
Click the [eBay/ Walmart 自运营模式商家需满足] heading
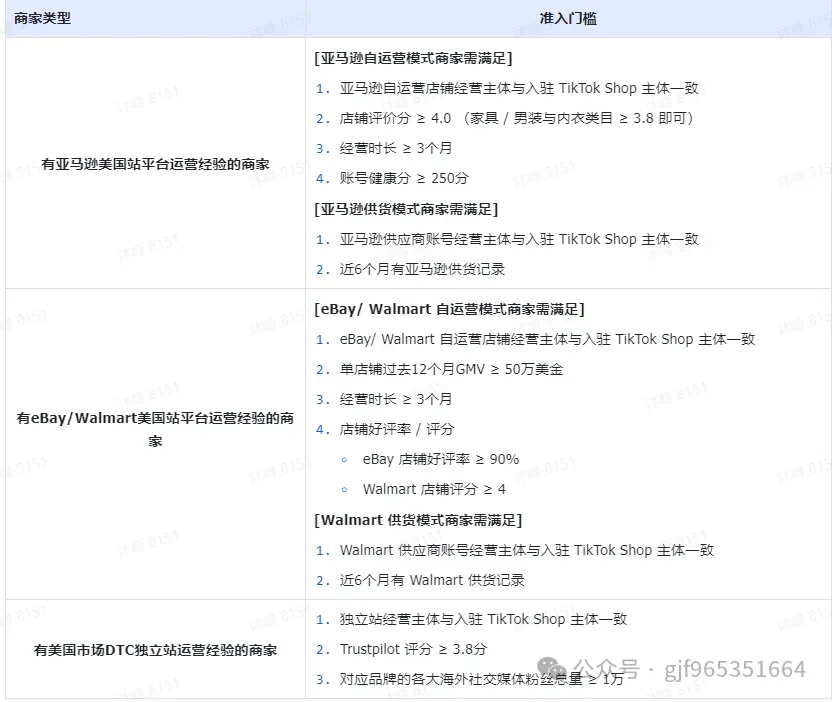(449, 309)
